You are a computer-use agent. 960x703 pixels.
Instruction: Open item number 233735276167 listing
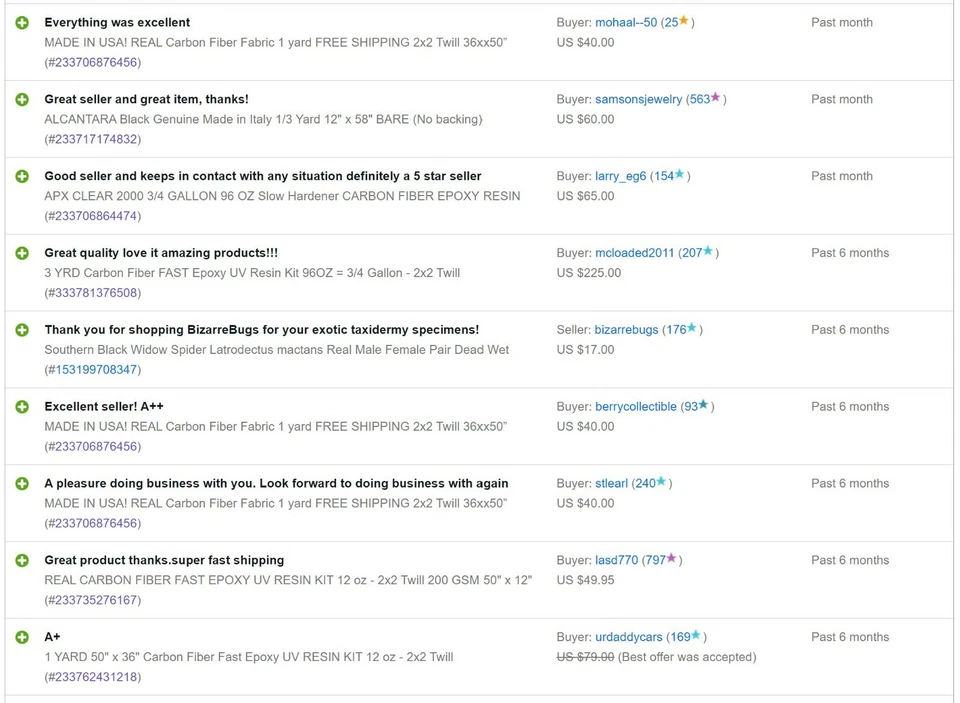(93, 601)
